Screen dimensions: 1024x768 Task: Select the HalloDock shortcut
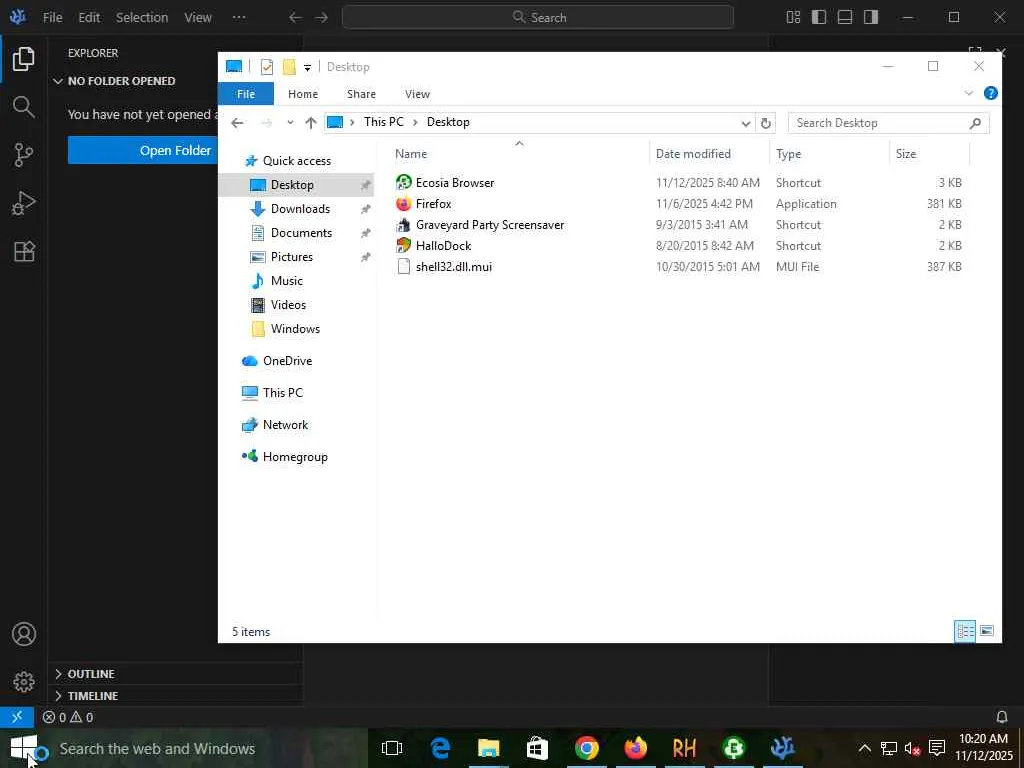(x=443, y=246)
